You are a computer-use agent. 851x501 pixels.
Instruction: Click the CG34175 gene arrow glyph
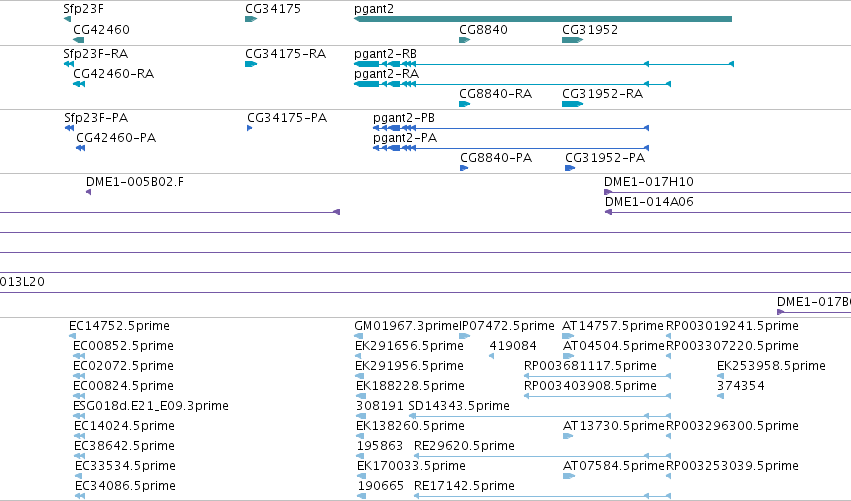pyautogui.click(x=251, y=19)
